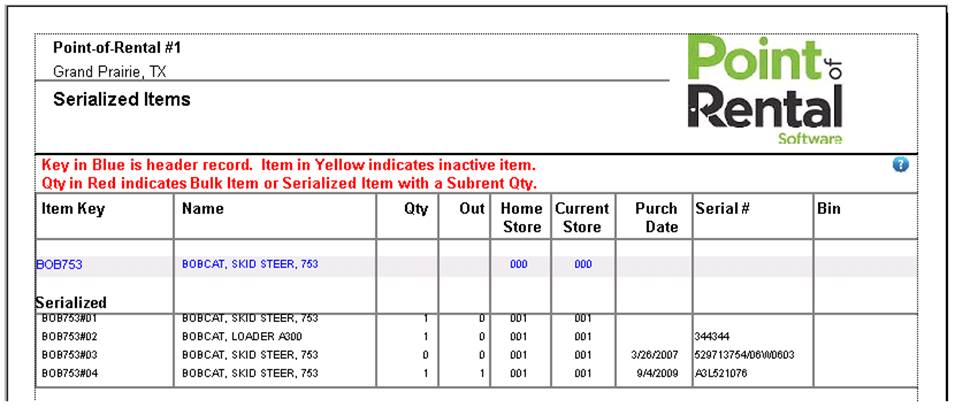This screenshot has width=955, height=415.
Task: Click the Current Store column header
Action: 582,218
